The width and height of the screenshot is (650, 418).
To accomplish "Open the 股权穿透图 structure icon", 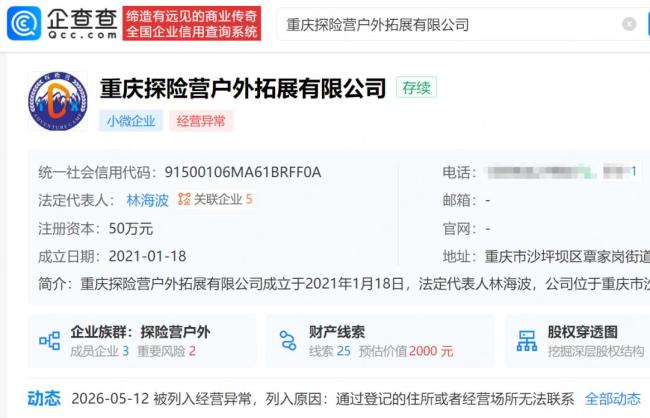I will 527,341.
